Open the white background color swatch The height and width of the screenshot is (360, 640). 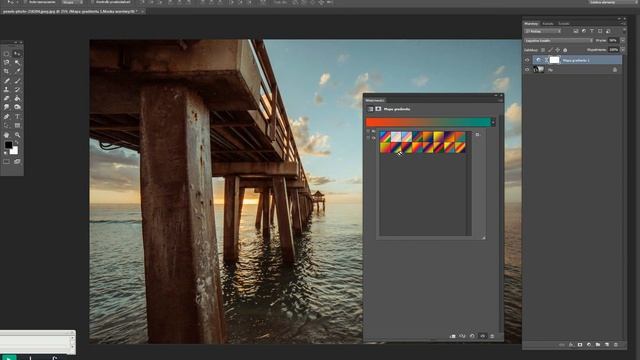15,151
